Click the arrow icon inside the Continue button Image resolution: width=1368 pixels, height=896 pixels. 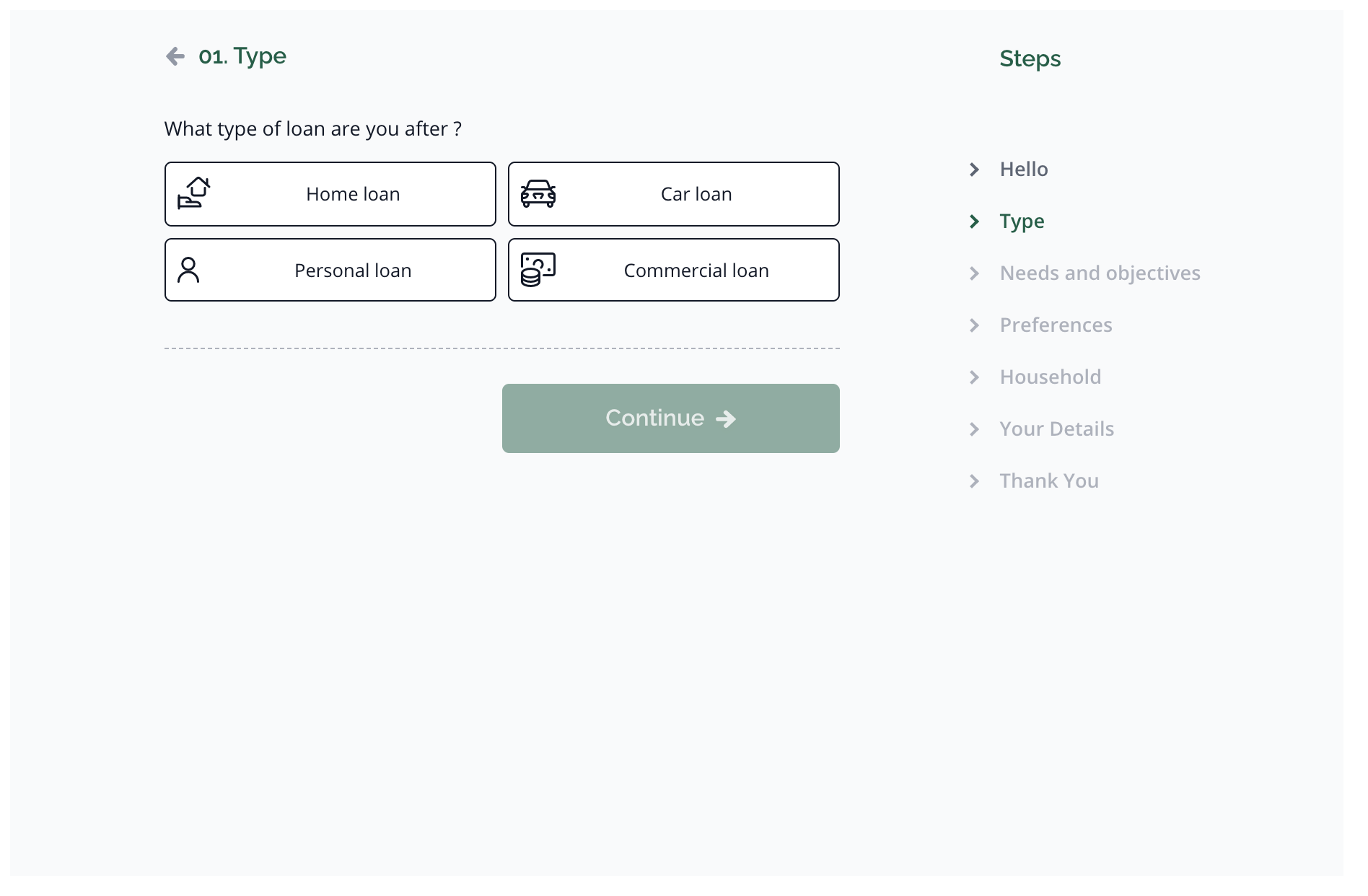726,419
